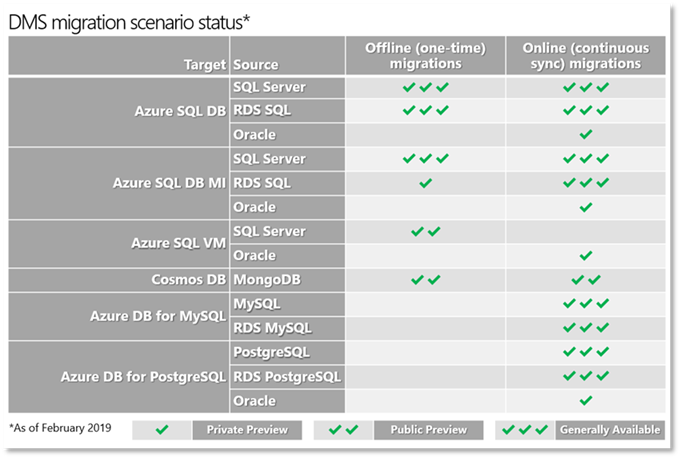The width and height of the screenshot is (680, 458).
Task: Click the Public Preview legend double checkmark
Action: tap(343, 430)
